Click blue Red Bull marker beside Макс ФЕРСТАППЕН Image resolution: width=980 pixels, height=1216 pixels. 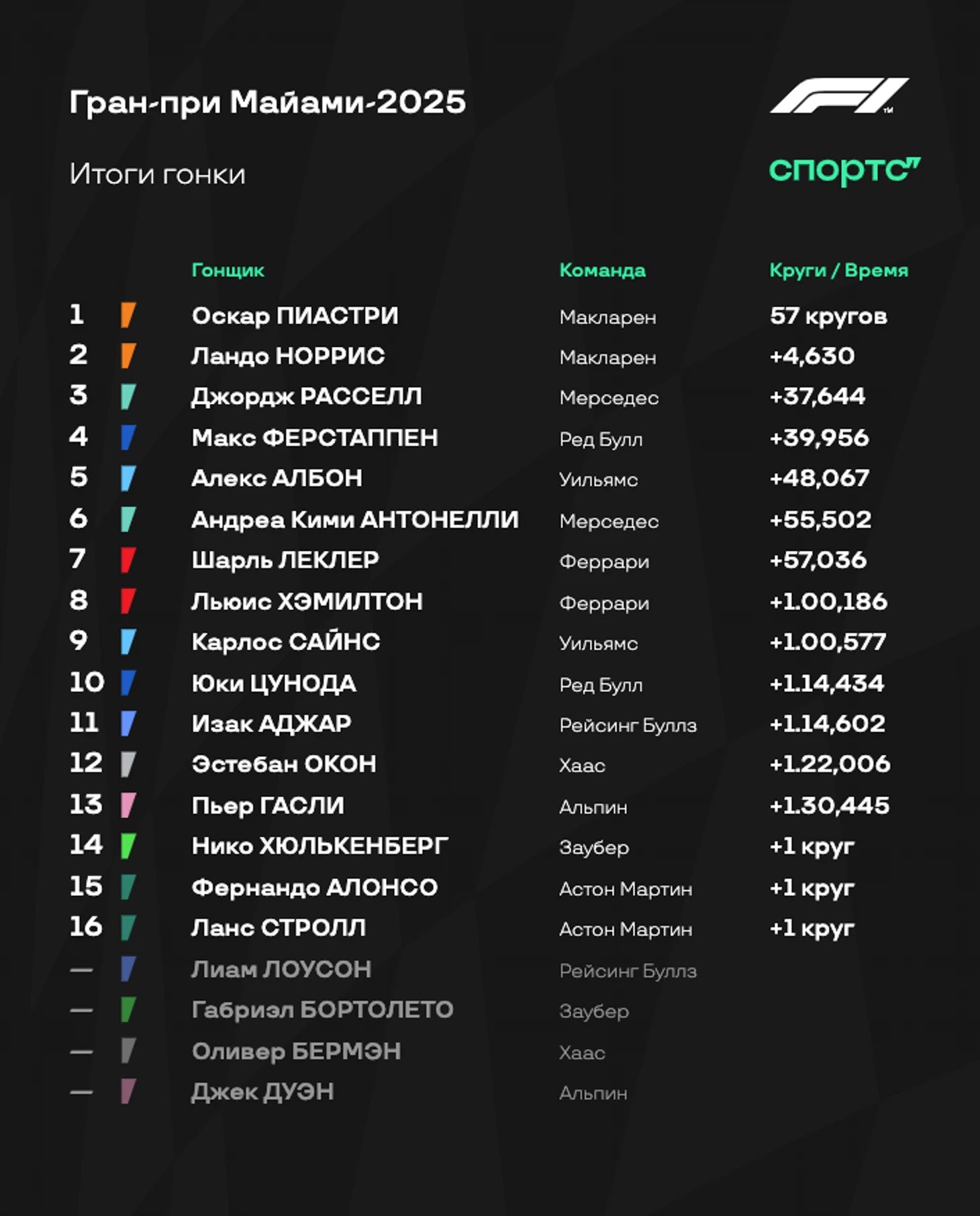tap(128, 438)
